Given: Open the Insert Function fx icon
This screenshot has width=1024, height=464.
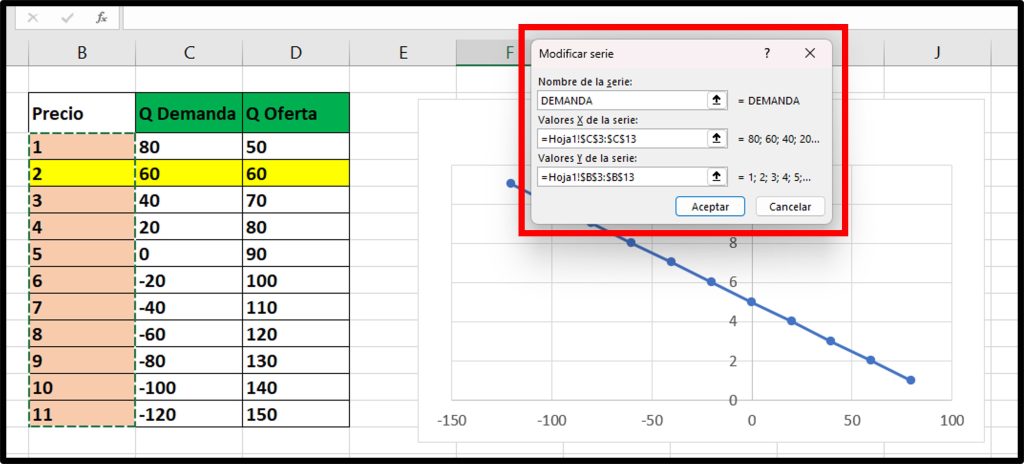Looking at the screenshot, I should click(x=101, y=18).
